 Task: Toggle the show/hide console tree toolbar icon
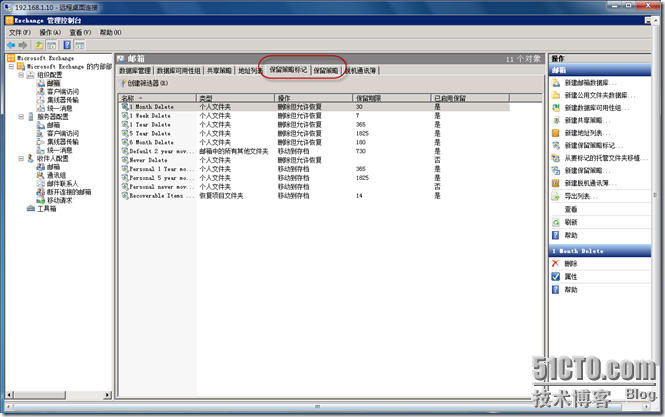point(52,45)
